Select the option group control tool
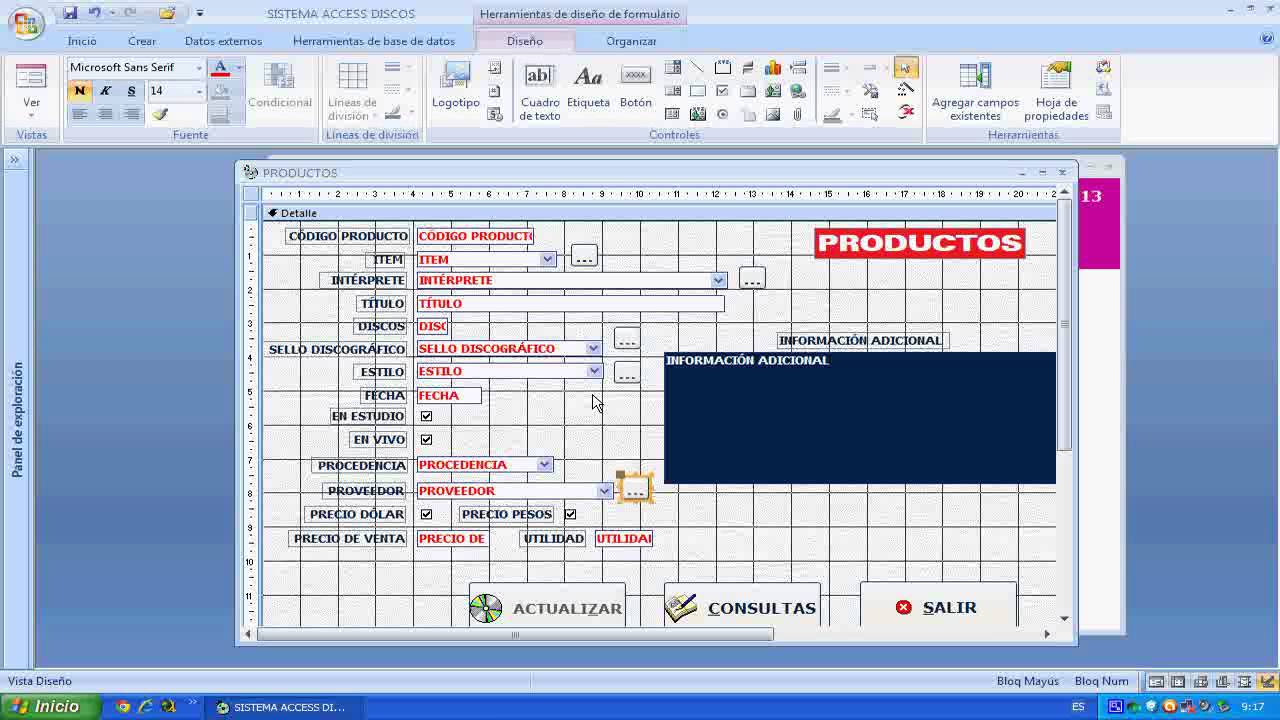This screenshot has width=1280, height=720. 722,67
